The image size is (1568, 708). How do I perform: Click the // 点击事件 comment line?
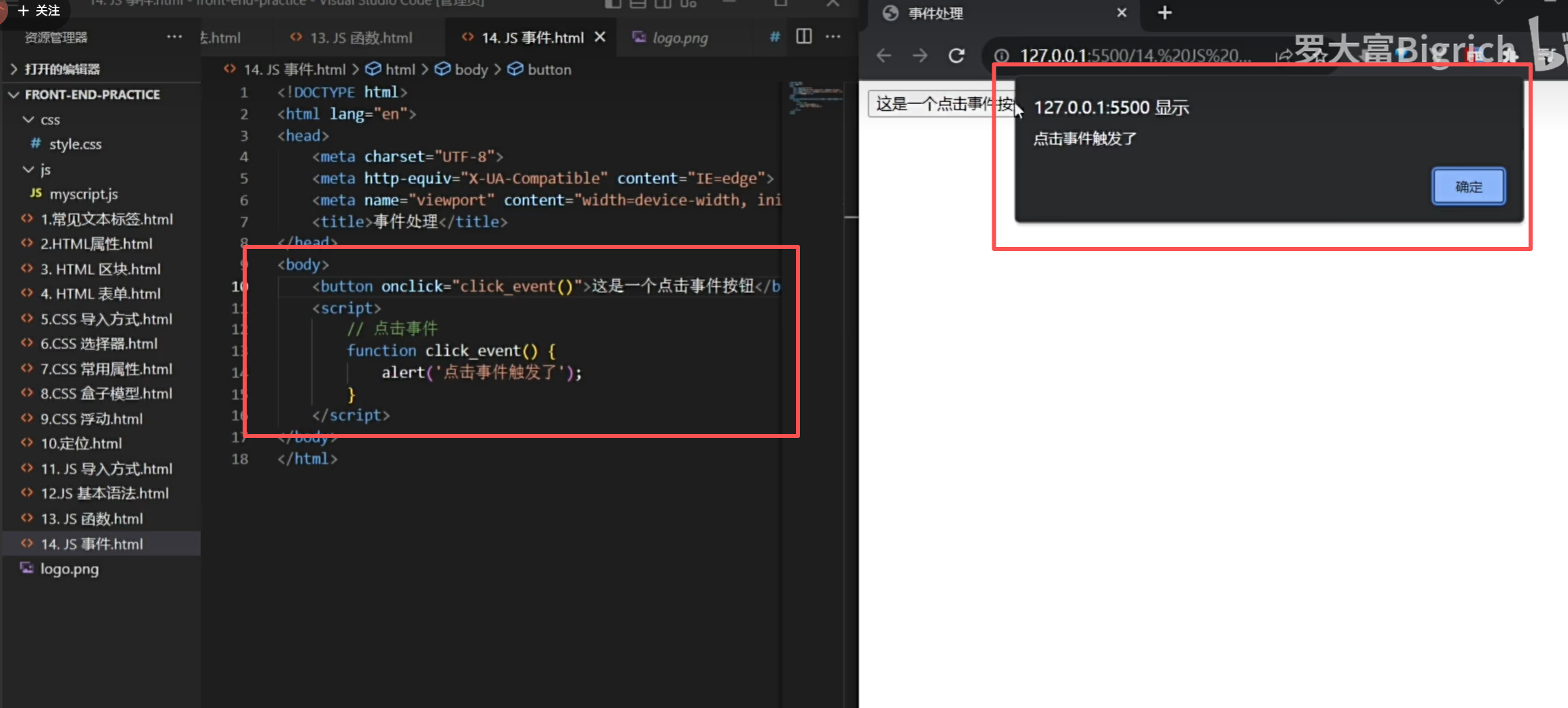(x=392, y=328)
